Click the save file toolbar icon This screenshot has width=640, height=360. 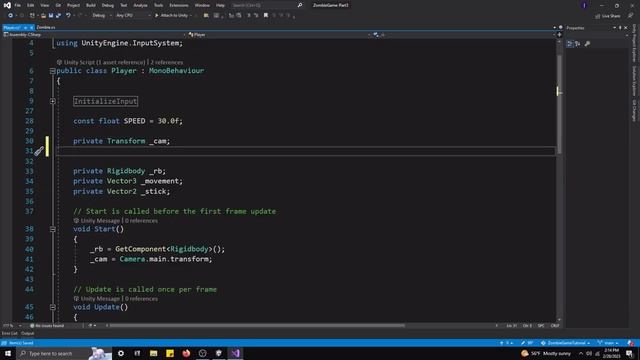(x=51, y=16)
